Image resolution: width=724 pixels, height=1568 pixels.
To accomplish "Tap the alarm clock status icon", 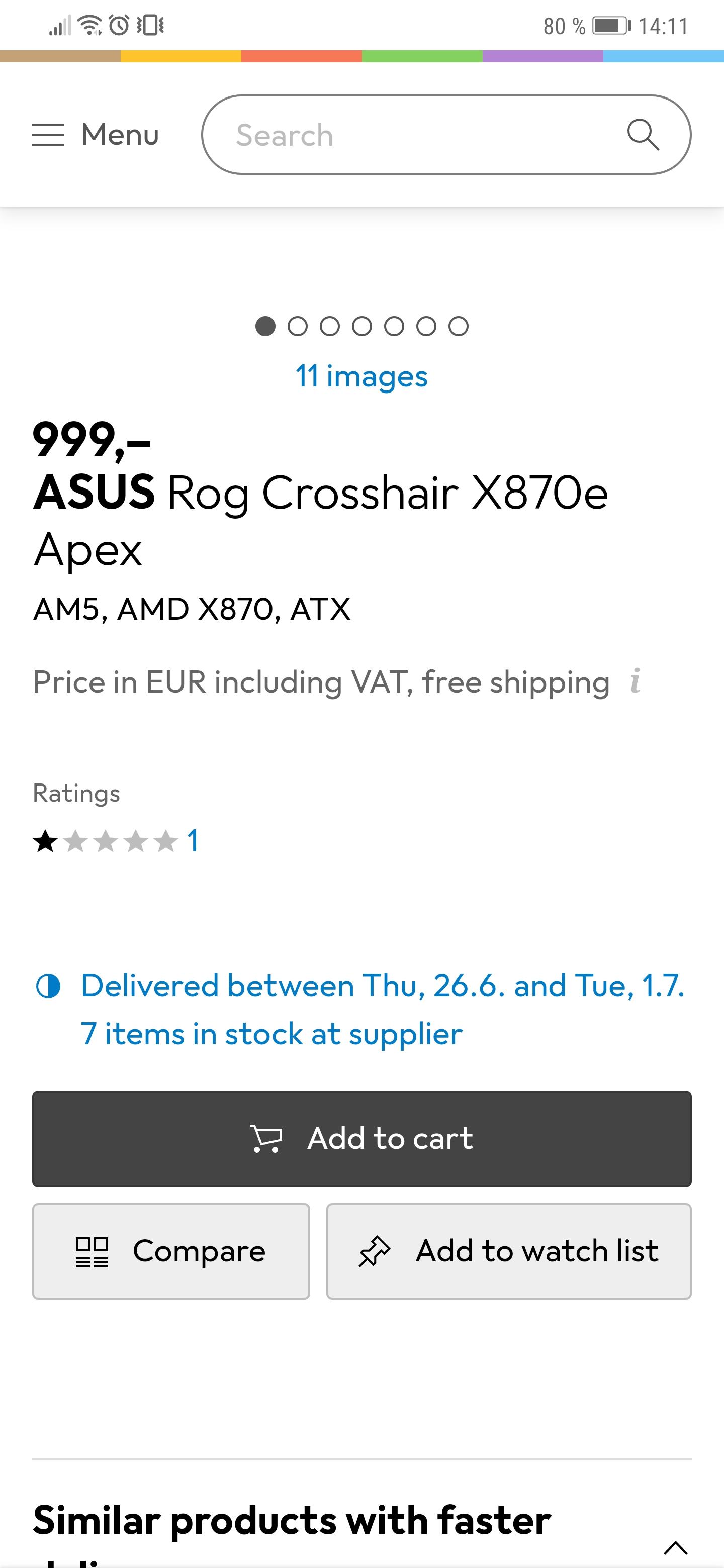I will 119,26.
